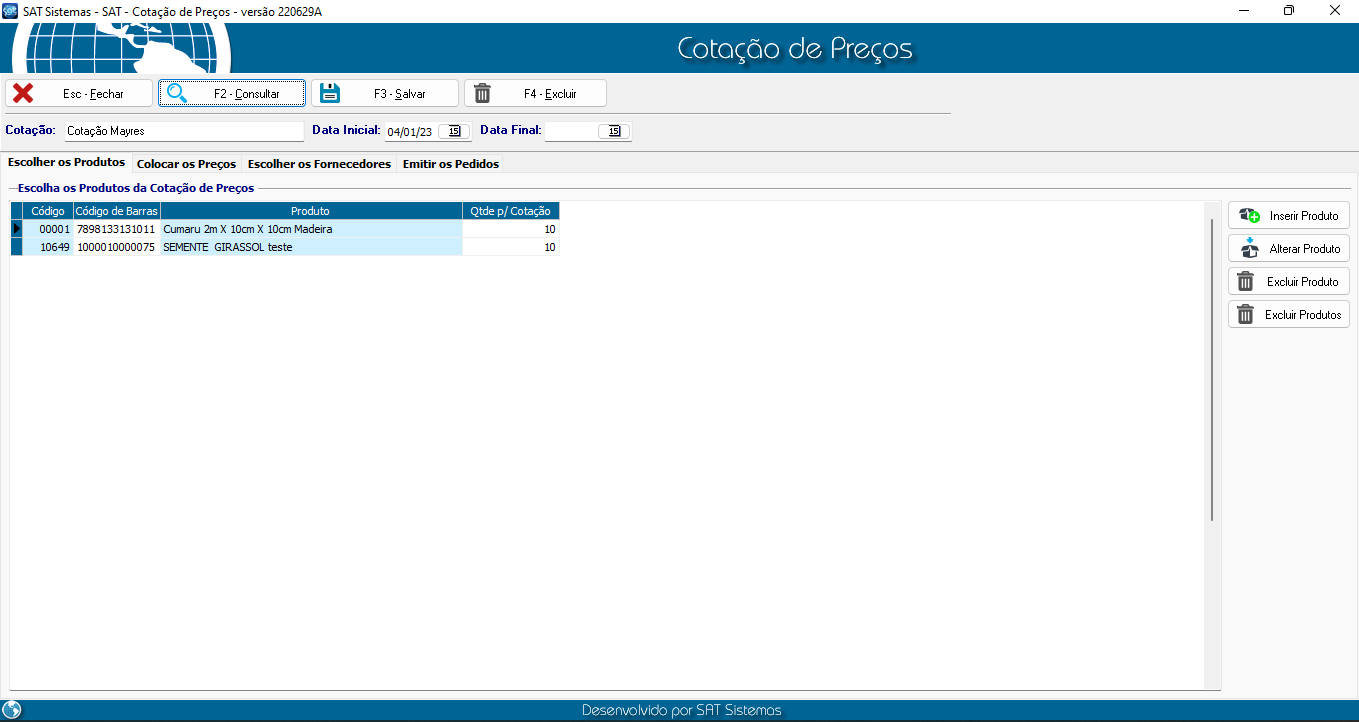Open the Data Inicial calendar picker
1359x722 pixels.
pos(454,132)
